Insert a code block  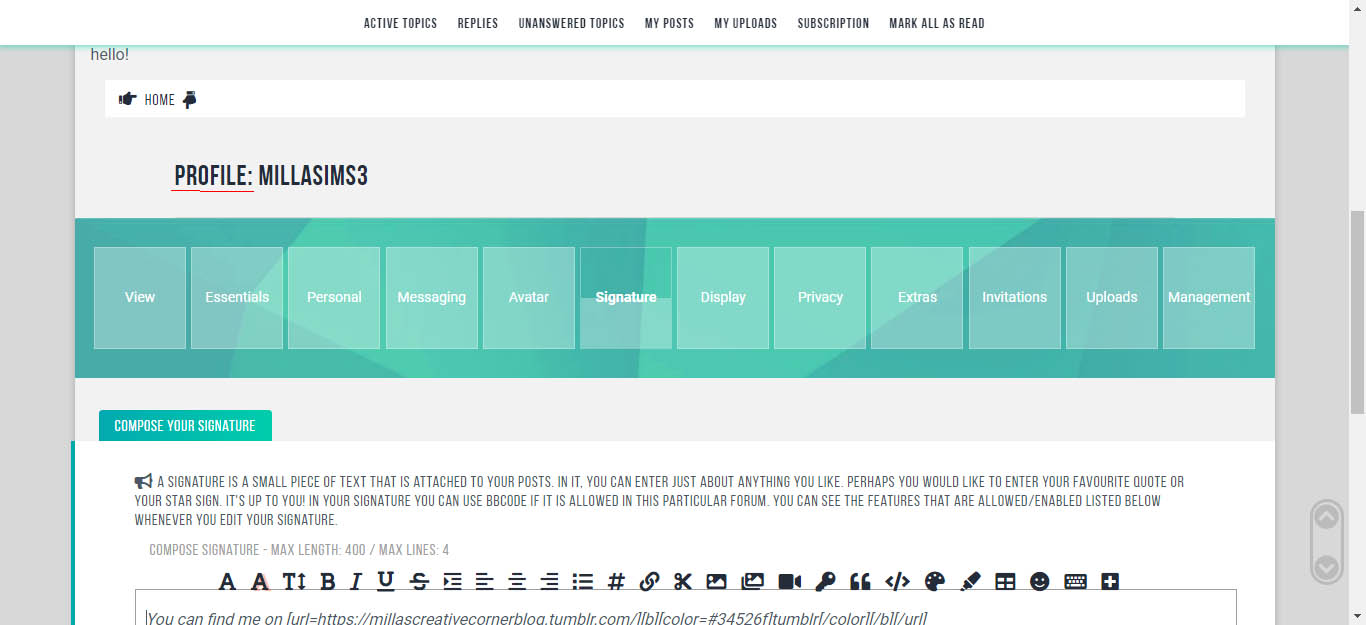pyautogui.click(x=897, y=581)
